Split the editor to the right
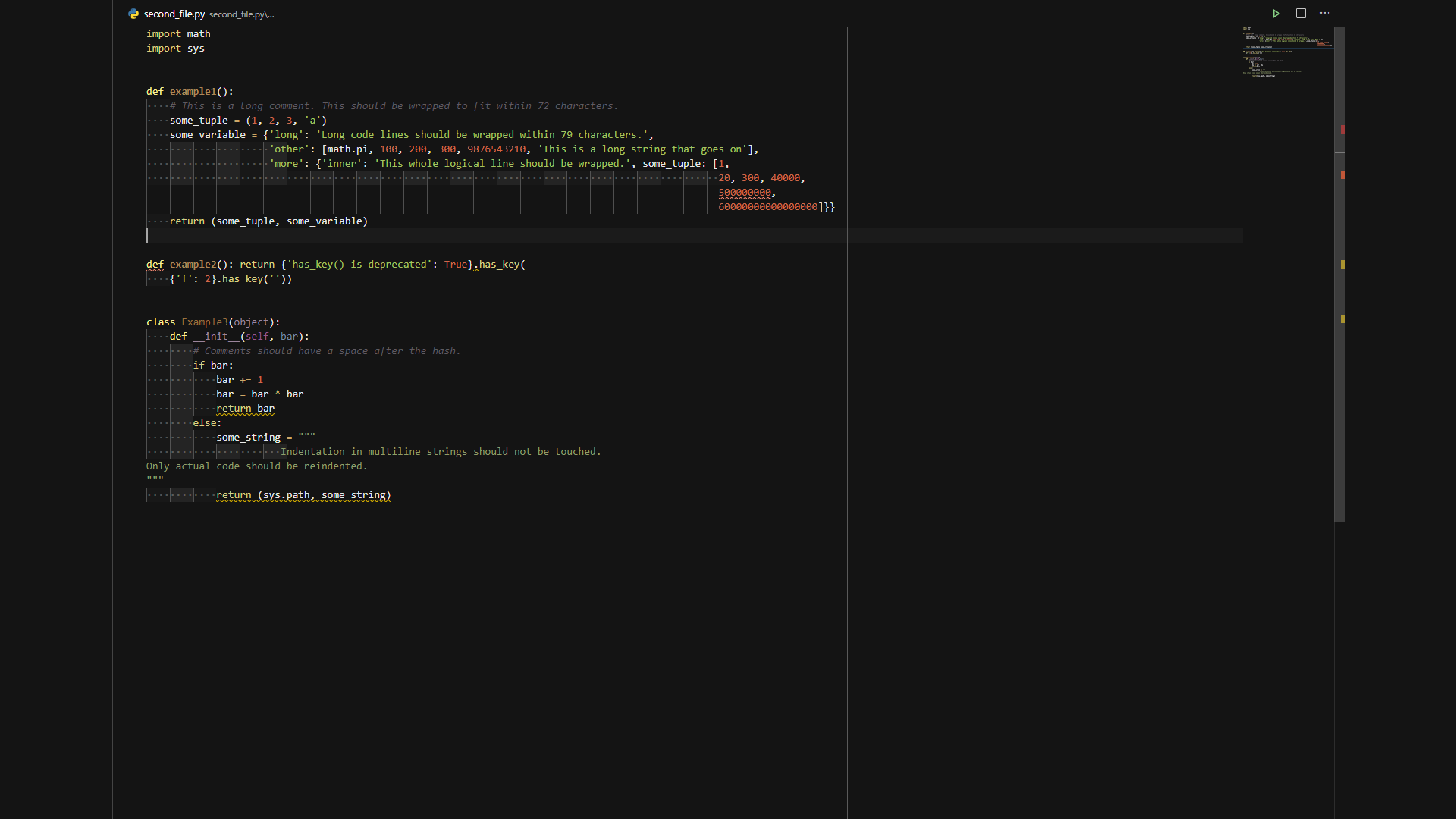The image size is (1456, 819). (1301, 14)
